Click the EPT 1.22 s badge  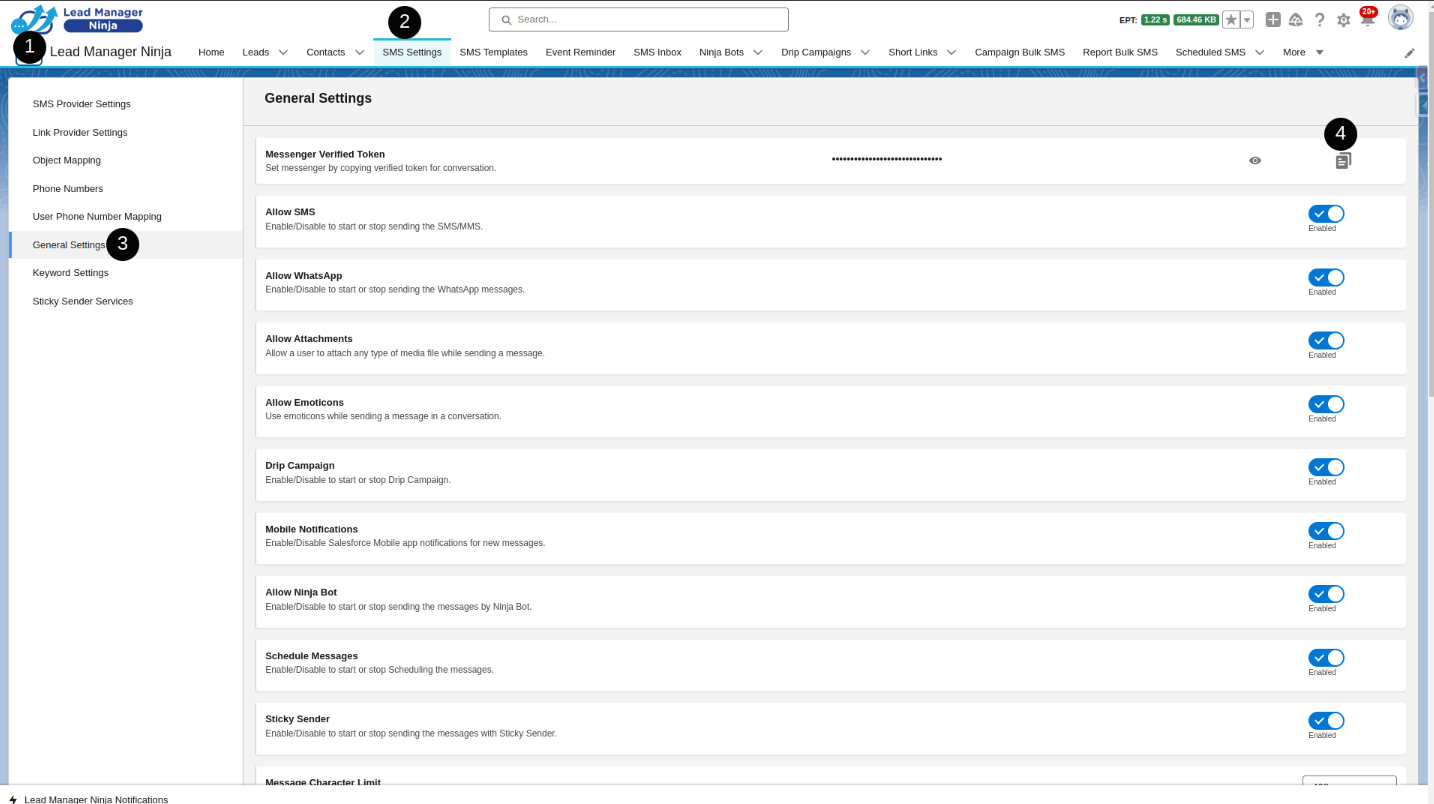pyautogui.click(x=1155, y=20)
